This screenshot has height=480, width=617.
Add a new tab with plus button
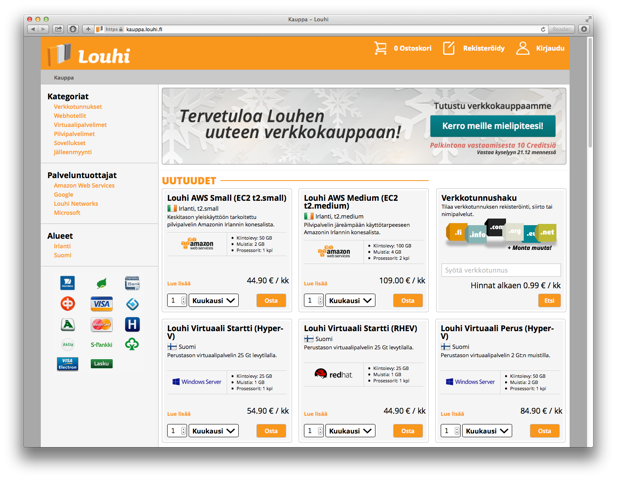point(88,29)
